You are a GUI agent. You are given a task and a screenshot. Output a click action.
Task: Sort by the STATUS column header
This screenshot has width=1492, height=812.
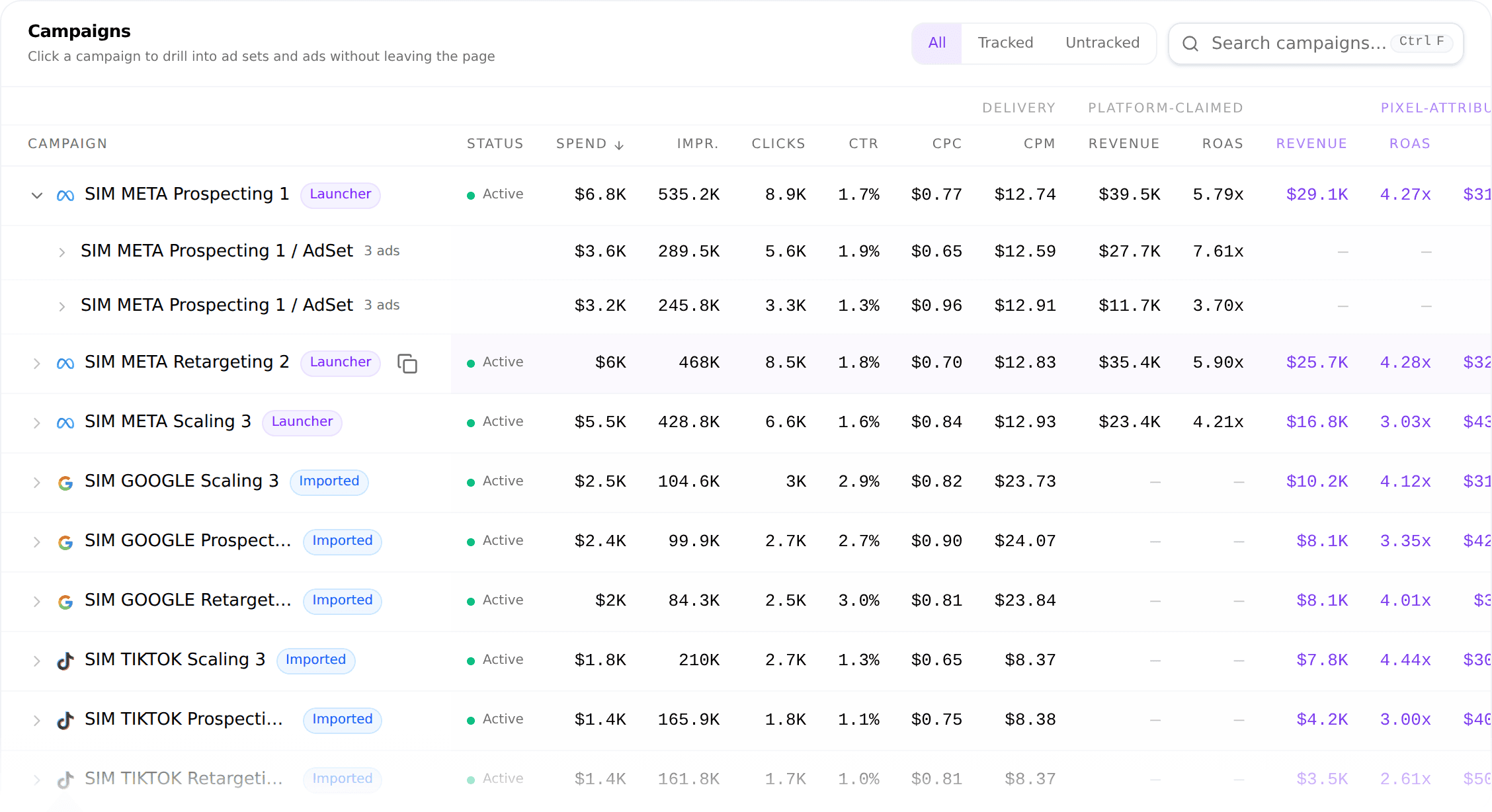[x=495, y=143]
